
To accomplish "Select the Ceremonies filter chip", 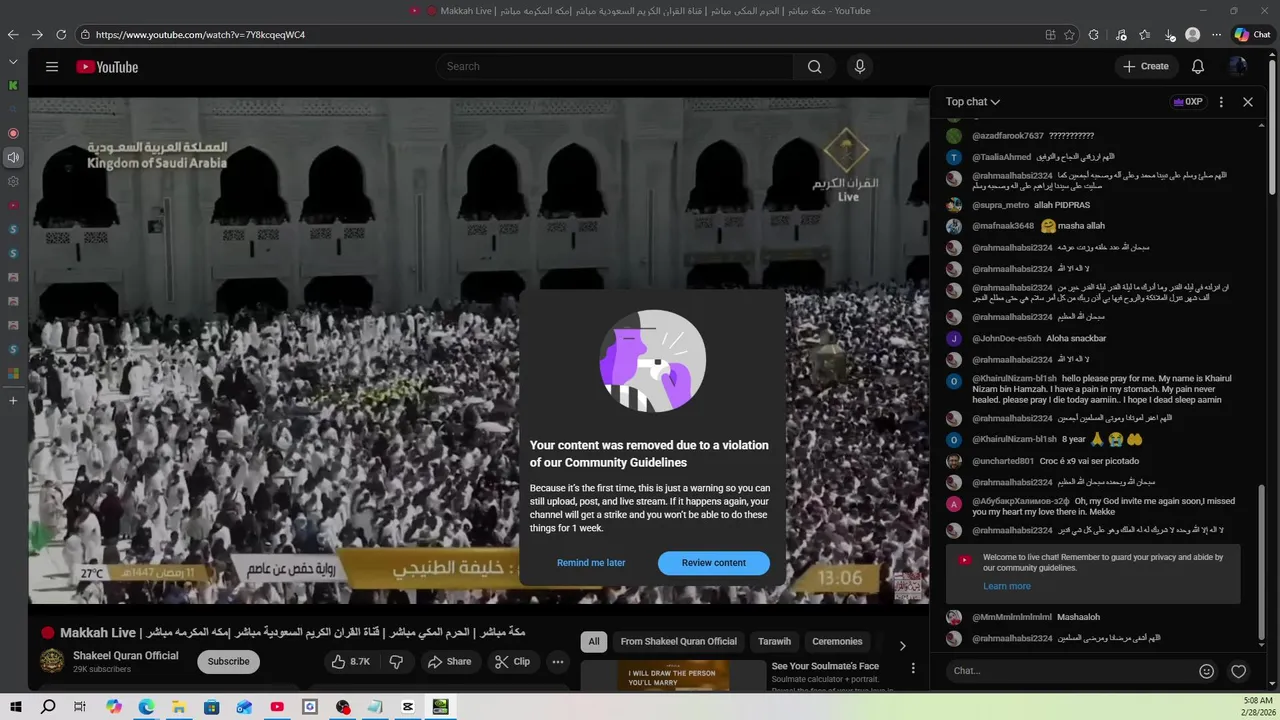I will tap(837, 642).
